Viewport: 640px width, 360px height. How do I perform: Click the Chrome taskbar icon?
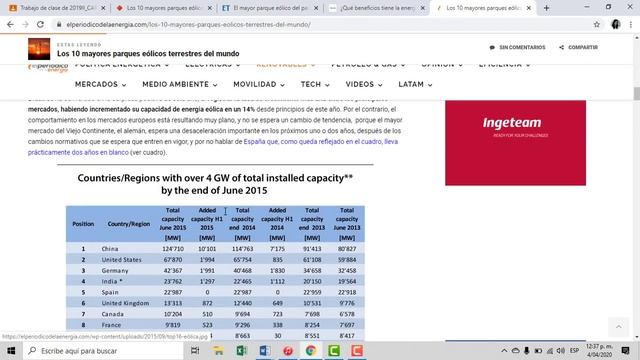[x=311, y=351]
